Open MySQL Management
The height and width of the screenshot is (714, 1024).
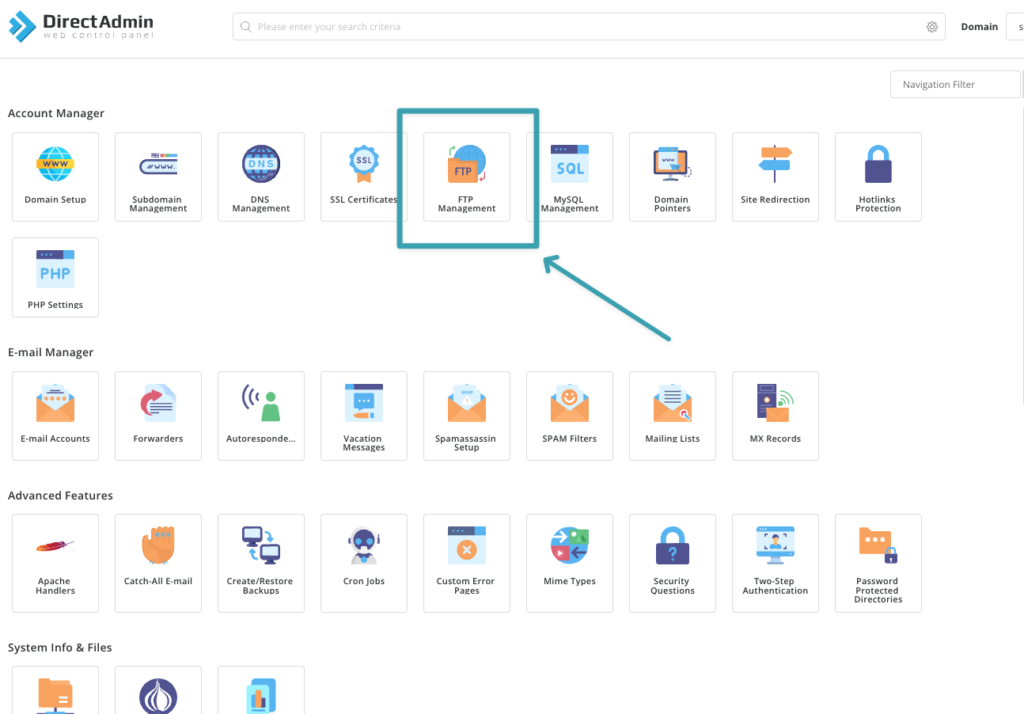(569, 177)
